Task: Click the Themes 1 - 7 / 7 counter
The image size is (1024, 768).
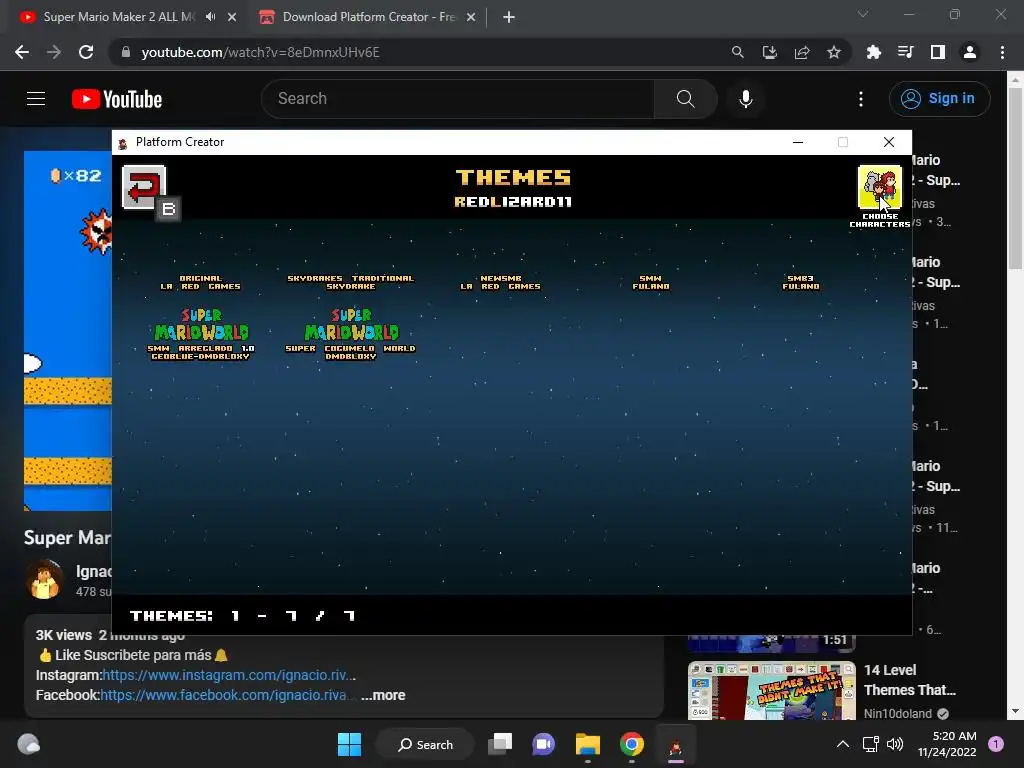Action: (242, 616)
